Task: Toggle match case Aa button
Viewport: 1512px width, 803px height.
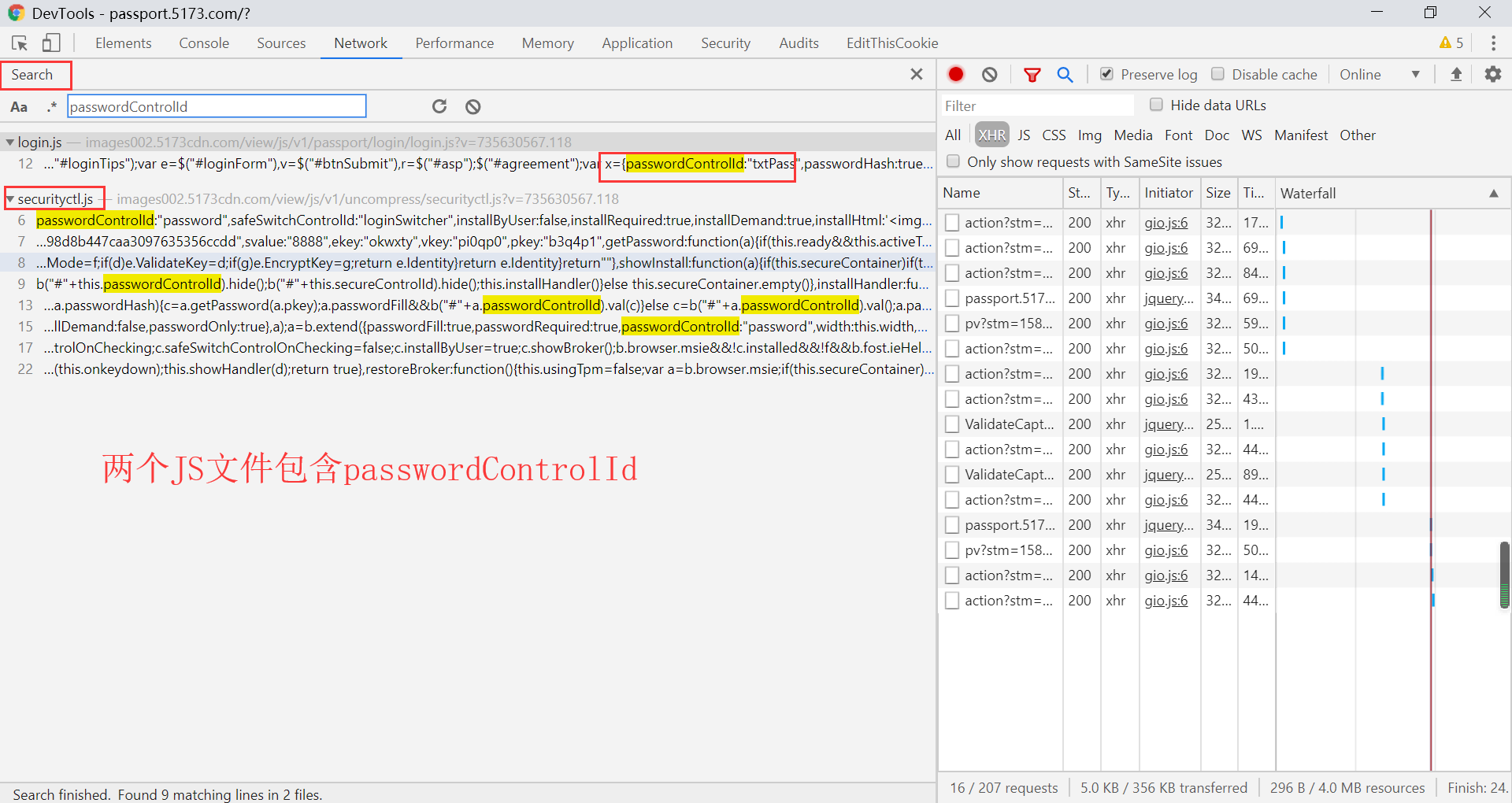Action: (x=19, y=106)
